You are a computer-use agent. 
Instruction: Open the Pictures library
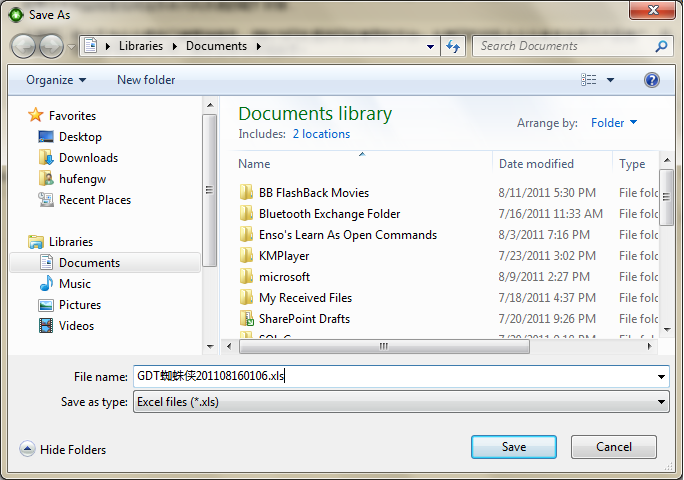pos(80,305)
